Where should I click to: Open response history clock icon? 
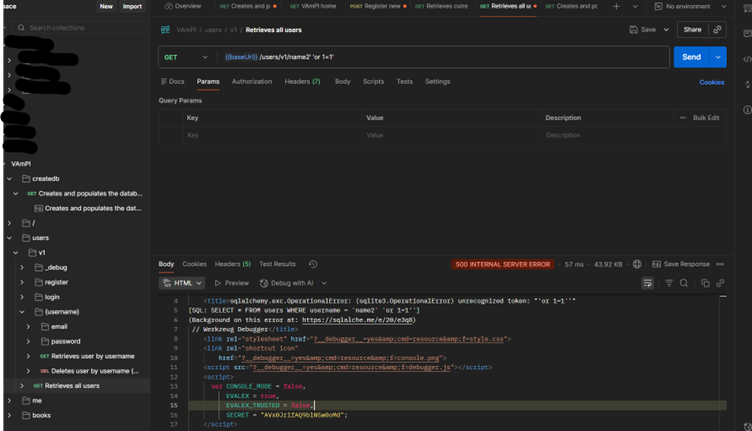(313, 264)
